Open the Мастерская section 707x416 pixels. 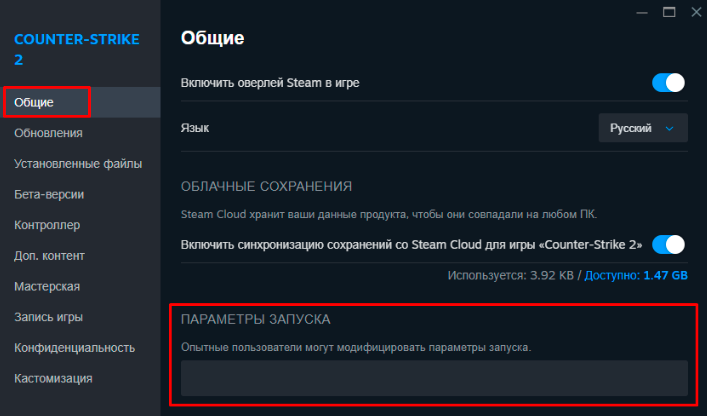(47, 287)
